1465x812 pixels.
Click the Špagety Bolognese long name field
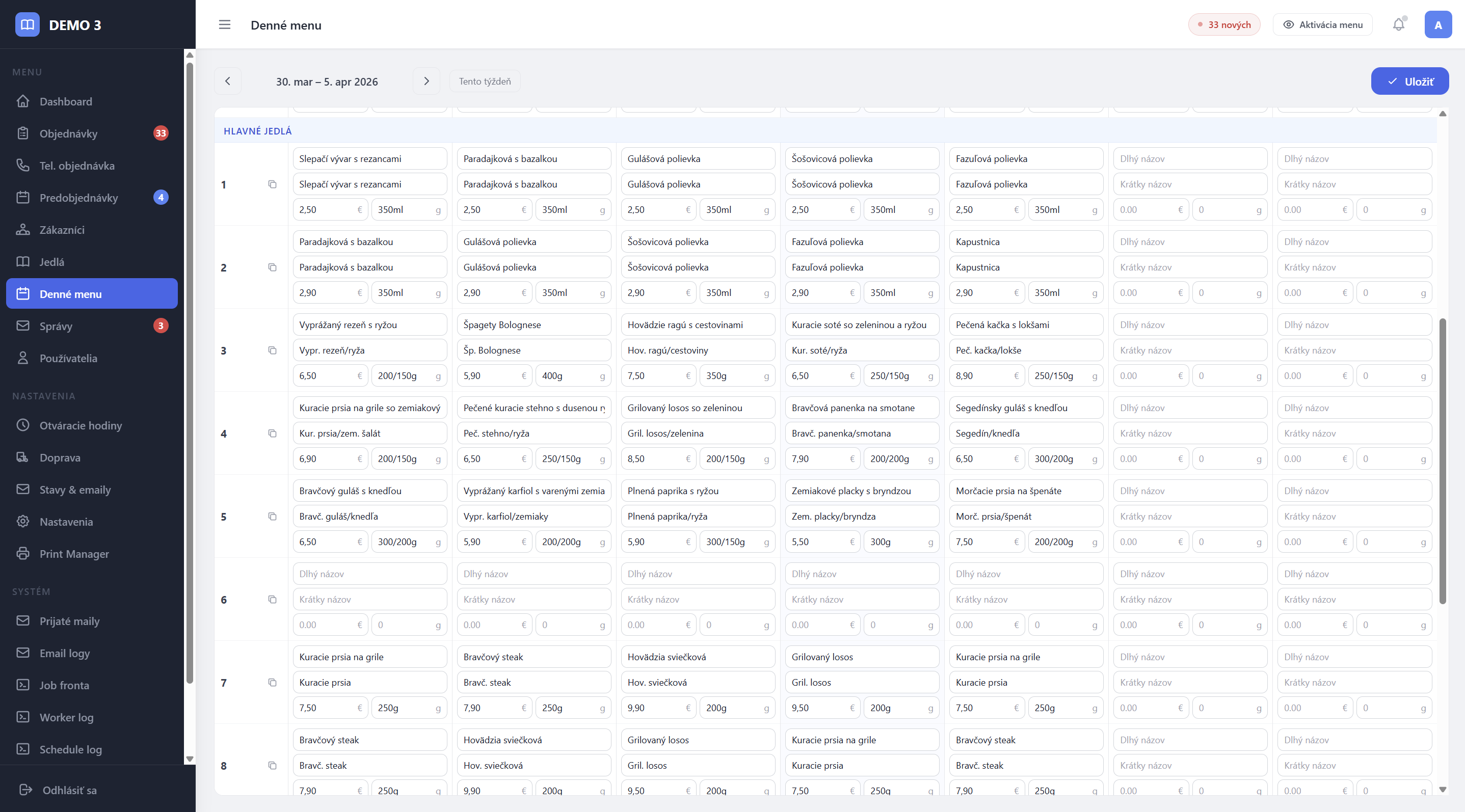[x=534, y=324]
